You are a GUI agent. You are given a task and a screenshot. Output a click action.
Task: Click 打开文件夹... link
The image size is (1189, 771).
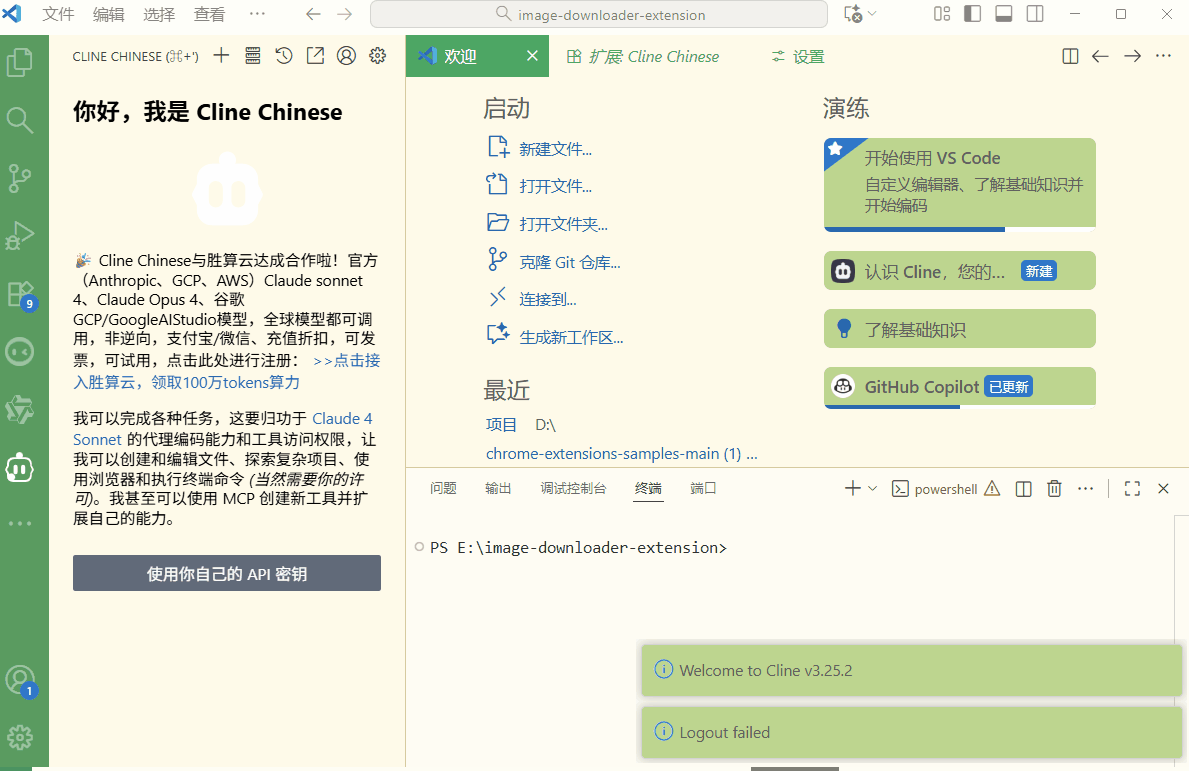(x=563, y=224)
